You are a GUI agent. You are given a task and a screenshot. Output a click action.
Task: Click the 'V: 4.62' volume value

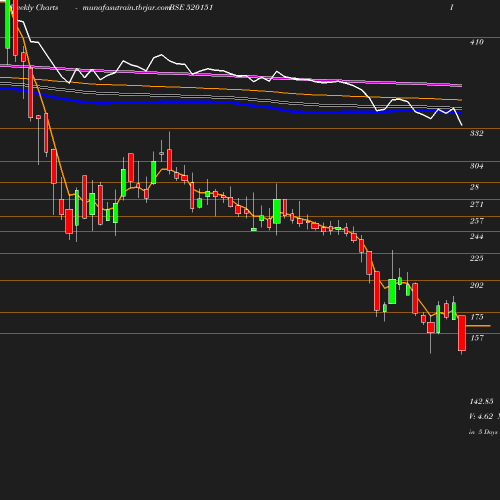pos(481,416)
